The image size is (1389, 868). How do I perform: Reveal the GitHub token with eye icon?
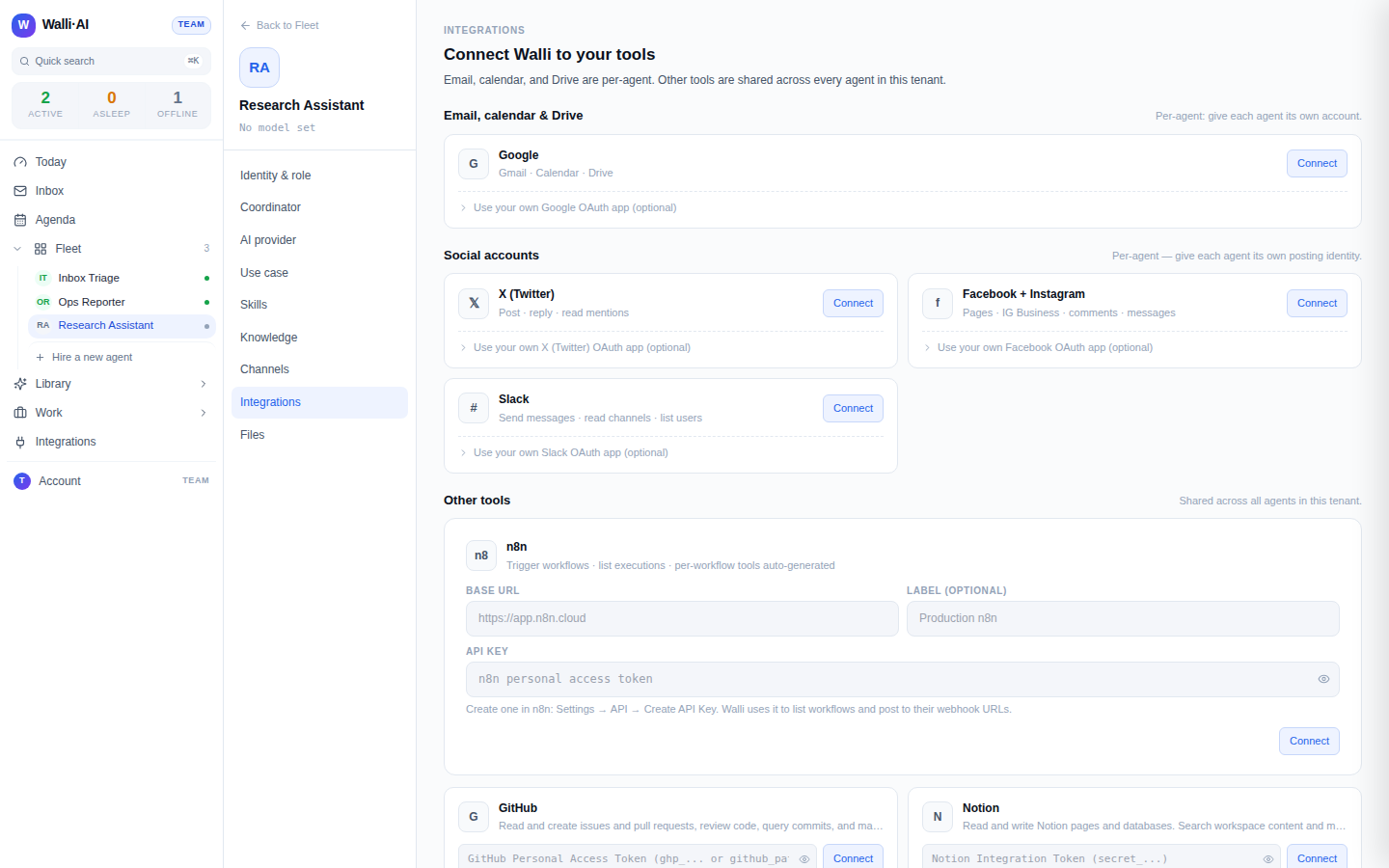coord(804,858)
